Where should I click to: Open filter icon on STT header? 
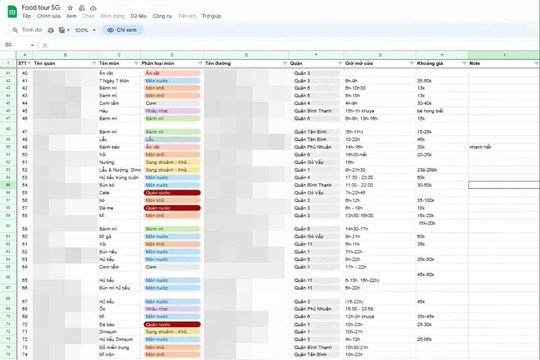click(x=29, y=63)
